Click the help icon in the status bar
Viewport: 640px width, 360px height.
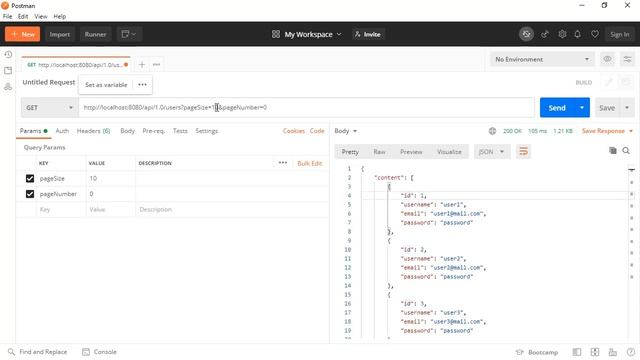tap(631, 352)
